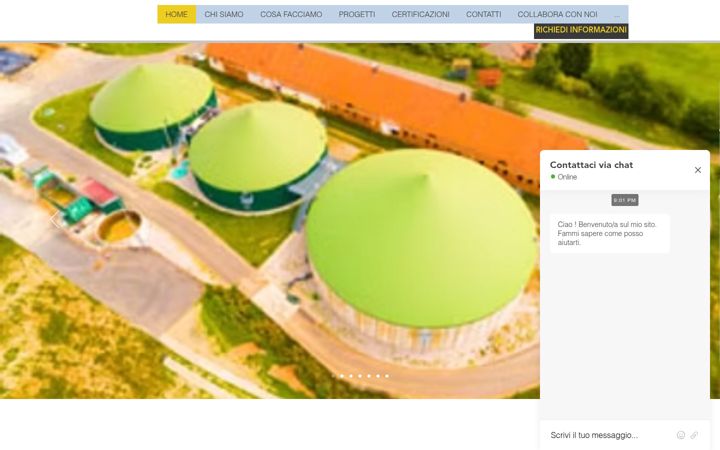Focus the Scrivi il tuo messaggio field
Viewport: 720px width, 450px height.
606,435
